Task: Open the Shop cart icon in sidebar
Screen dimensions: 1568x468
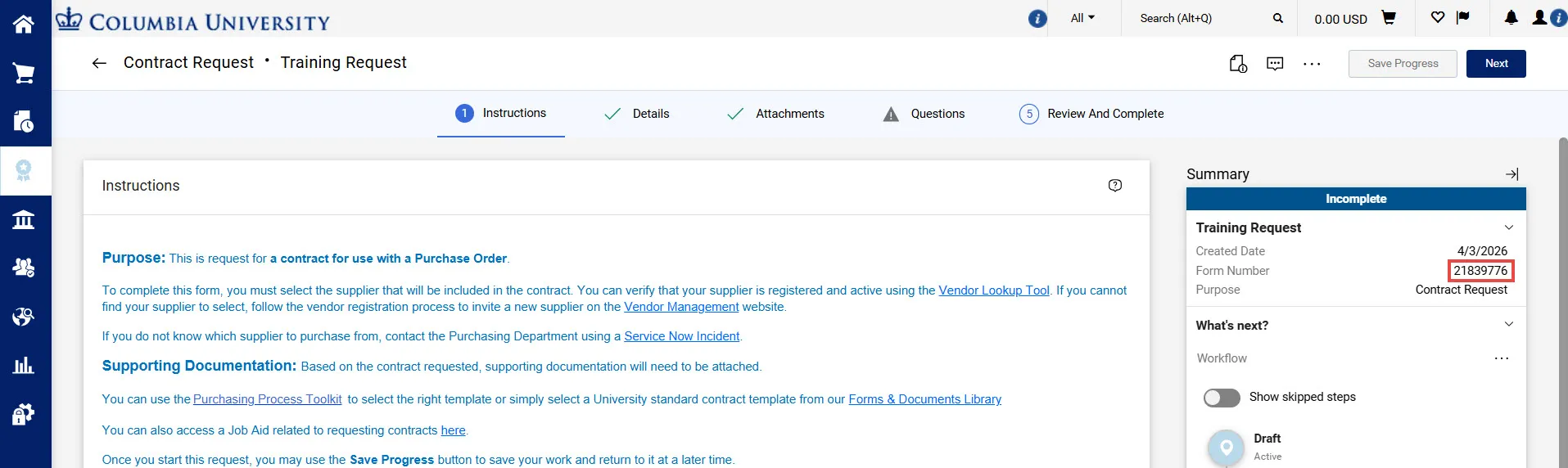Action: pyautogui.click(x=24, y=74)
